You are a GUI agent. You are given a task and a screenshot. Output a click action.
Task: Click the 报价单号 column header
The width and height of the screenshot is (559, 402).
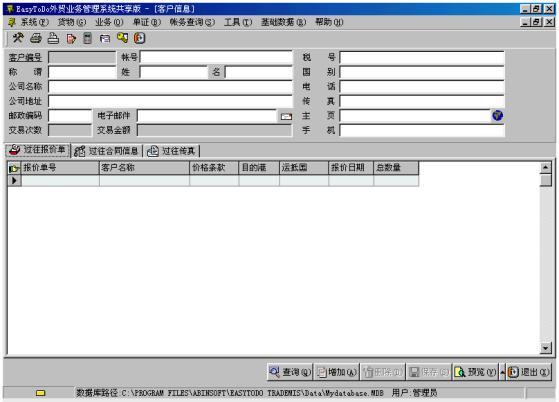tap(60, 168)
